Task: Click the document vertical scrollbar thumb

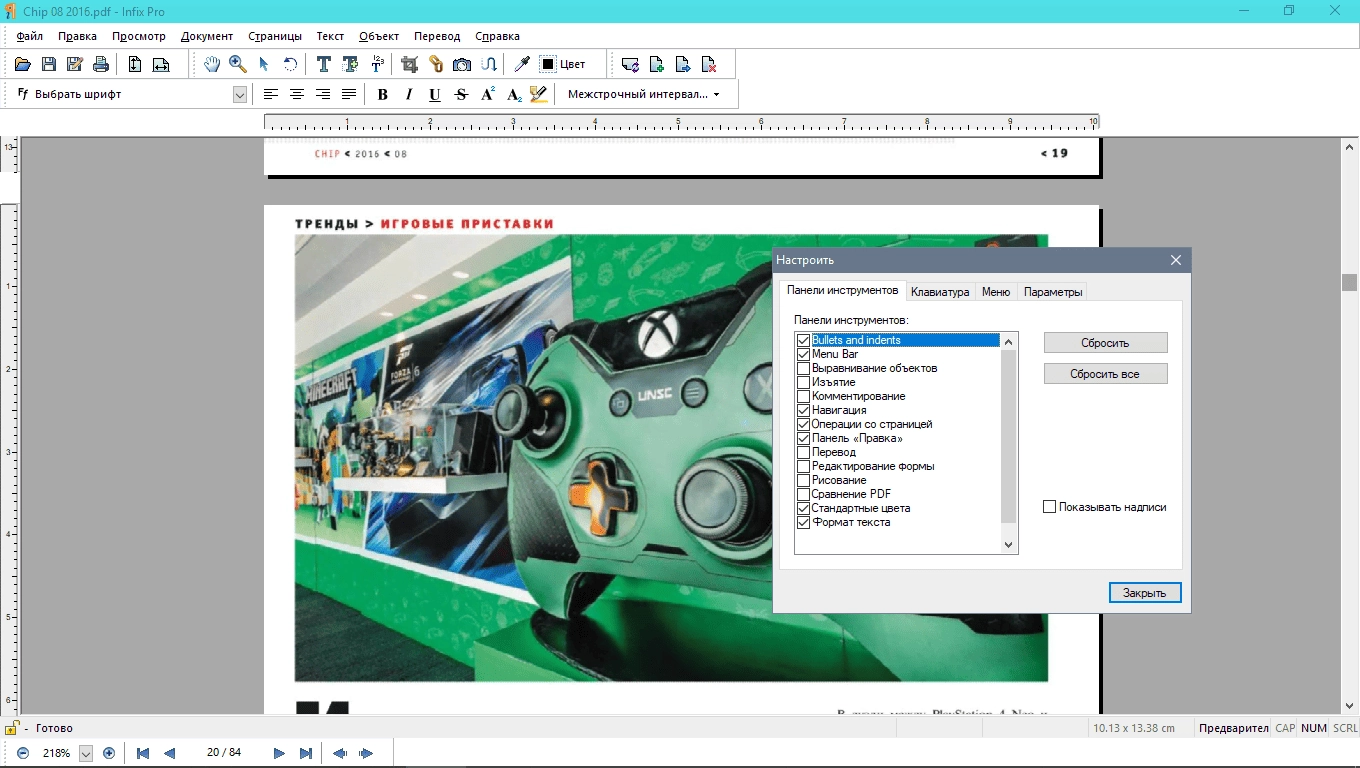Action: pyautogui.click(x=1349, y=282)
